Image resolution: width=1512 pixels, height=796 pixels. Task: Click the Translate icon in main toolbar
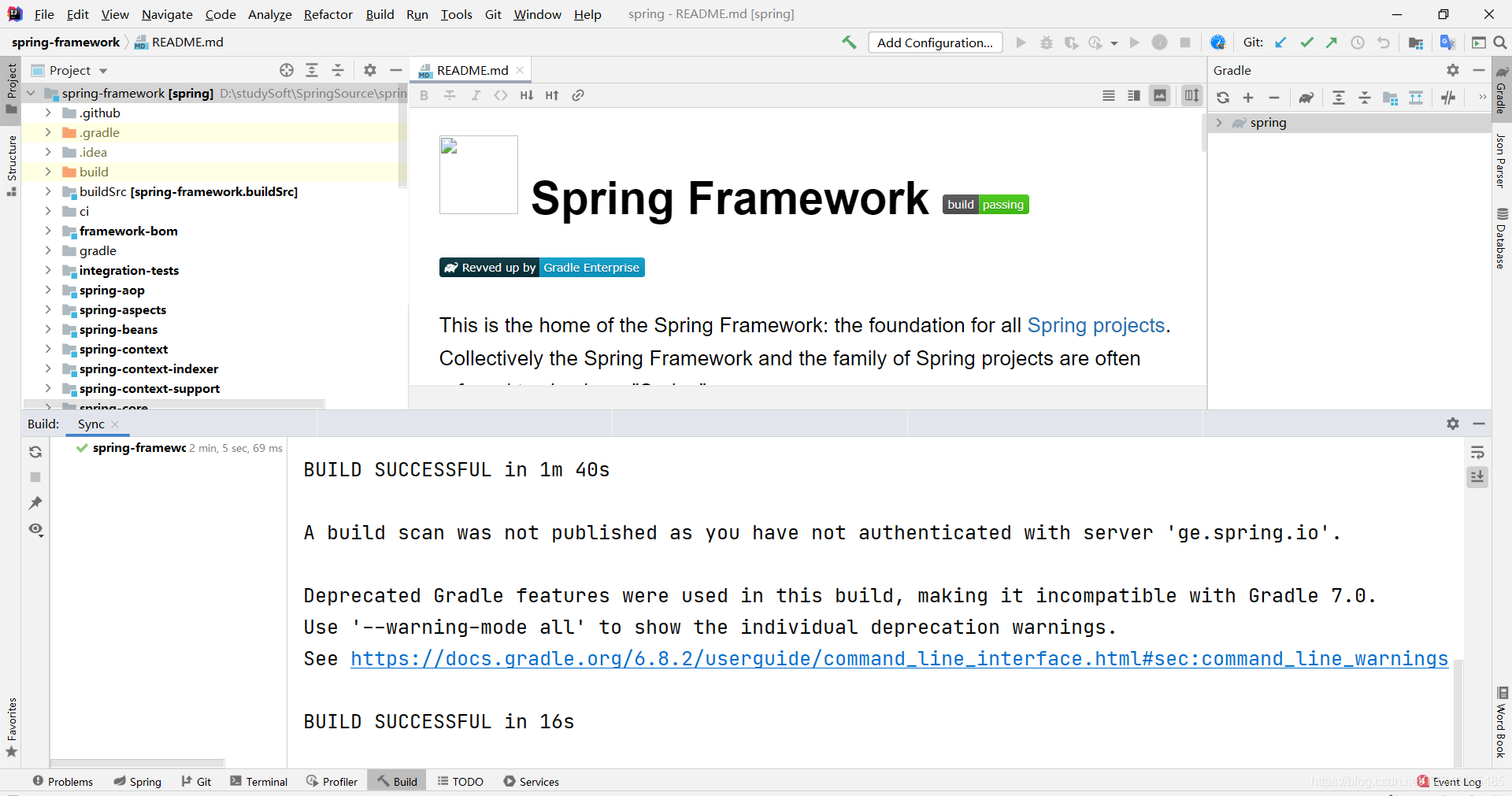click(1447, 43)
